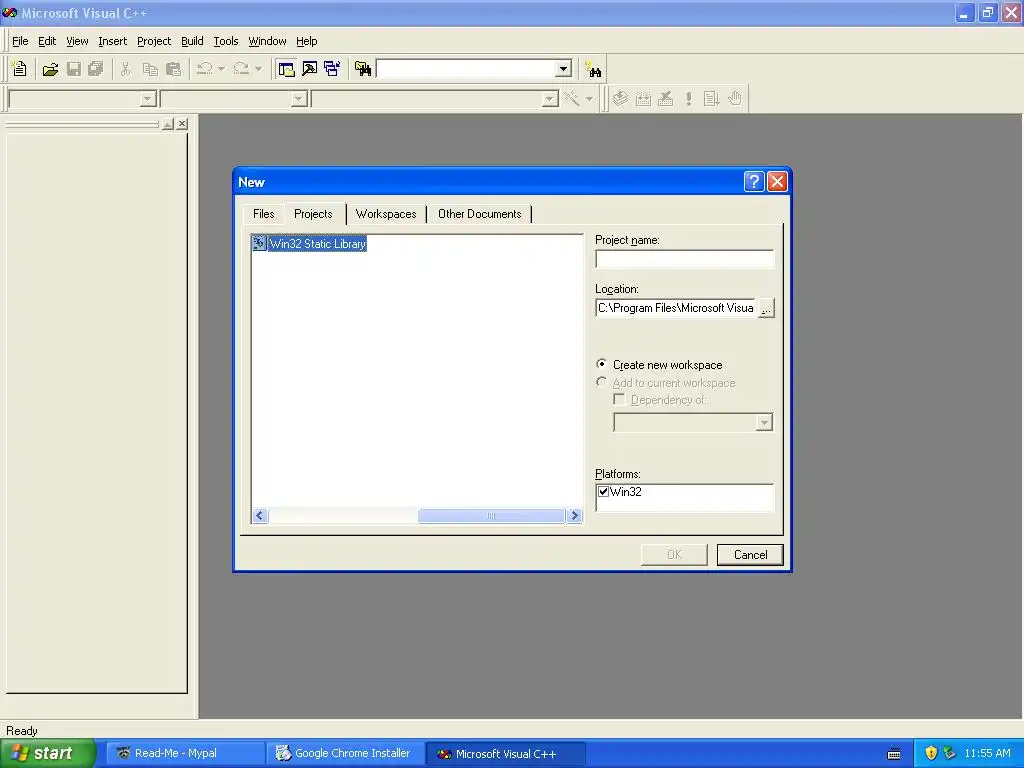Switch to the Other Documents tab
The width and height of the screenshot is (1024, 768).
coord(479,214)
